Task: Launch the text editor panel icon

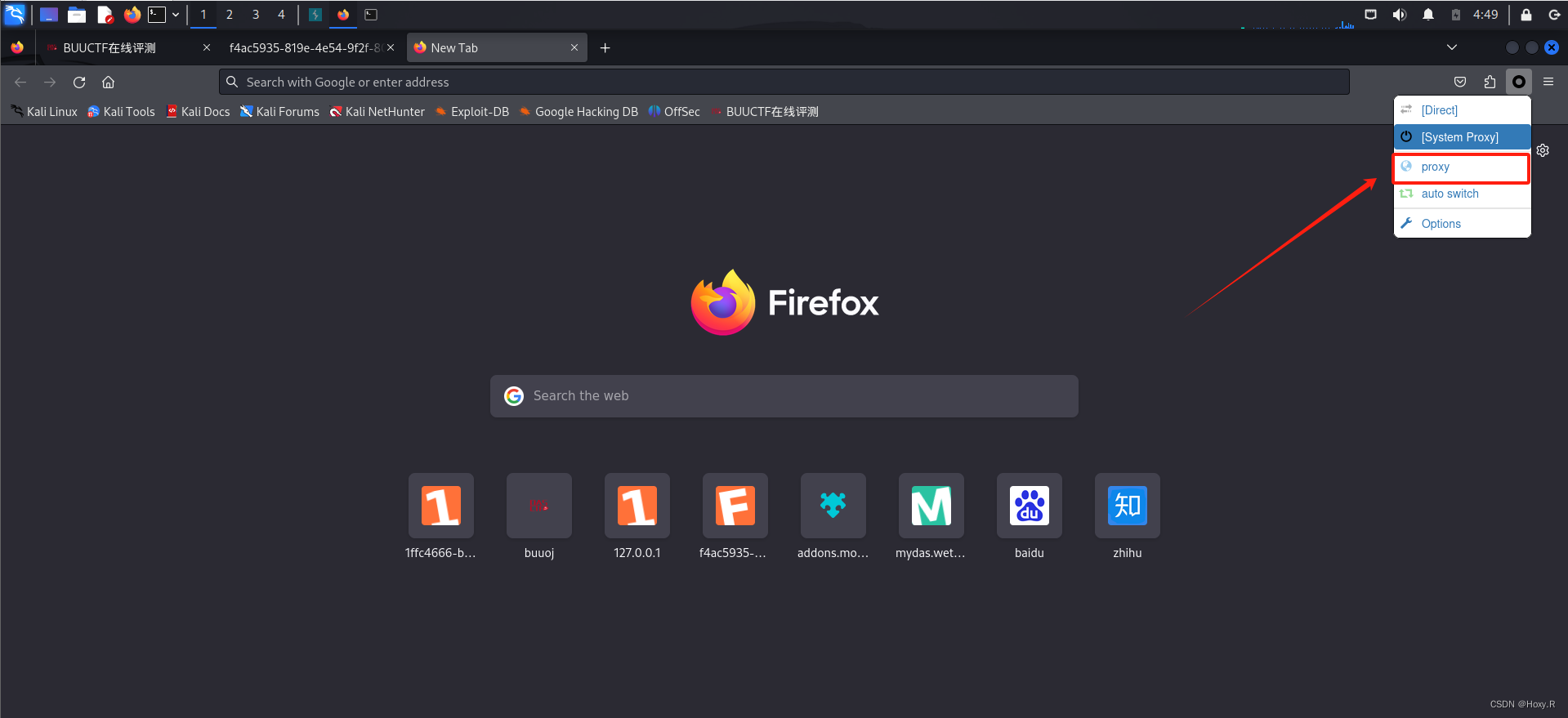Action: (105, 15)
